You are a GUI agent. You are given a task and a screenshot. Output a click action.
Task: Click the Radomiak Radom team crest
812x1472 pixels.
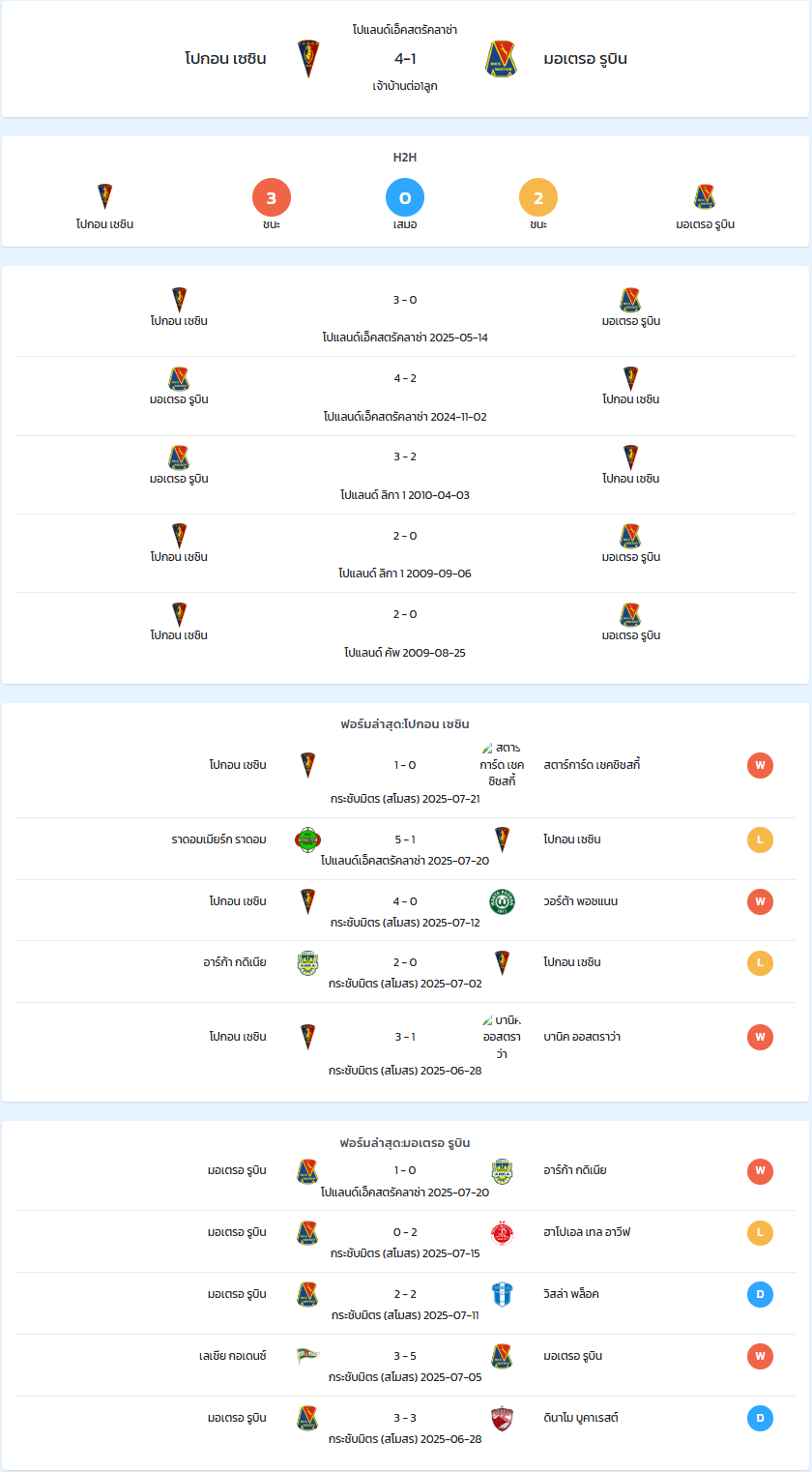[308, 839]
